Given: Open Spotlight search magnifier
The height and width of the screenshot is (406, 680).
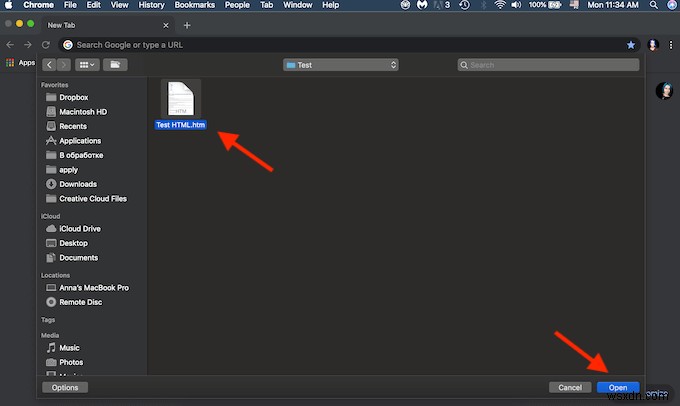Looking at the screenshot, I should [653, 5].
